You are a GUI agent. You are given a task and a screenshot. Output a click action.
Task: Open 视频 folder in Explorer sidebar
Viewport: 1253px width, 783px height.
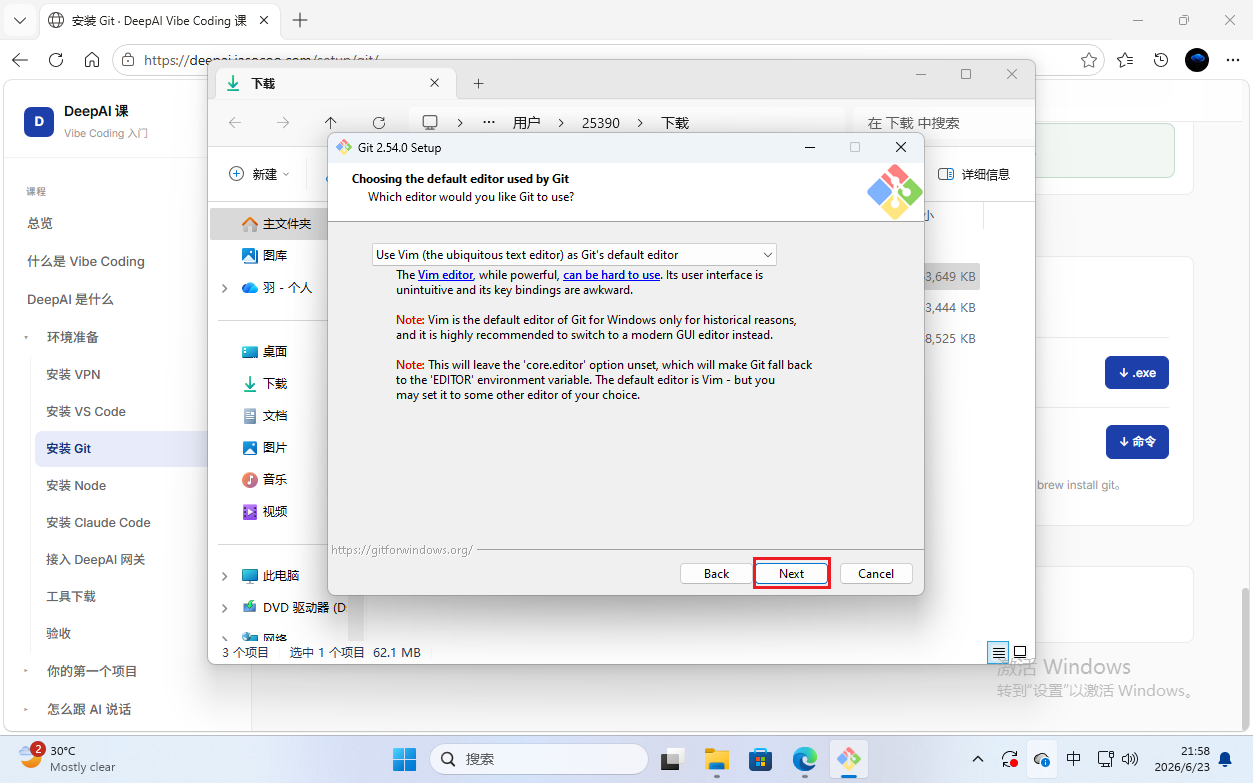click(275, 512)
